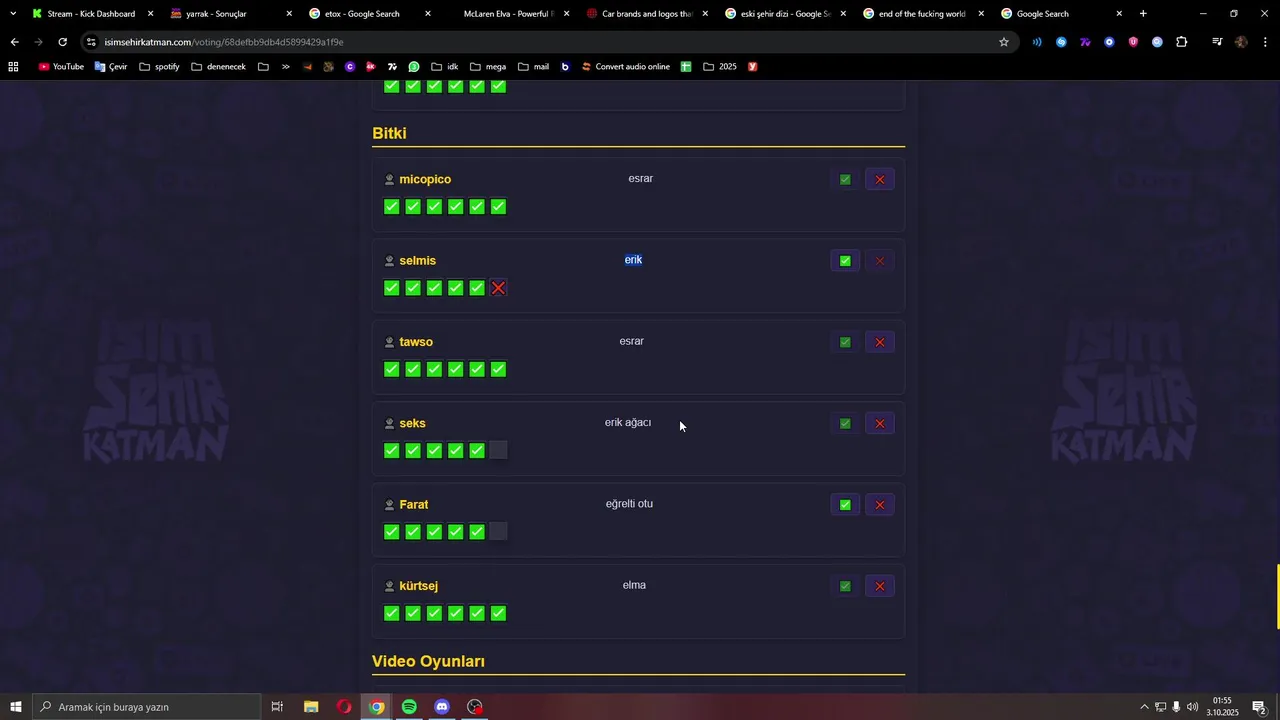
Task: Open Chrome profile avatar menu
Action: (1241, 42)
